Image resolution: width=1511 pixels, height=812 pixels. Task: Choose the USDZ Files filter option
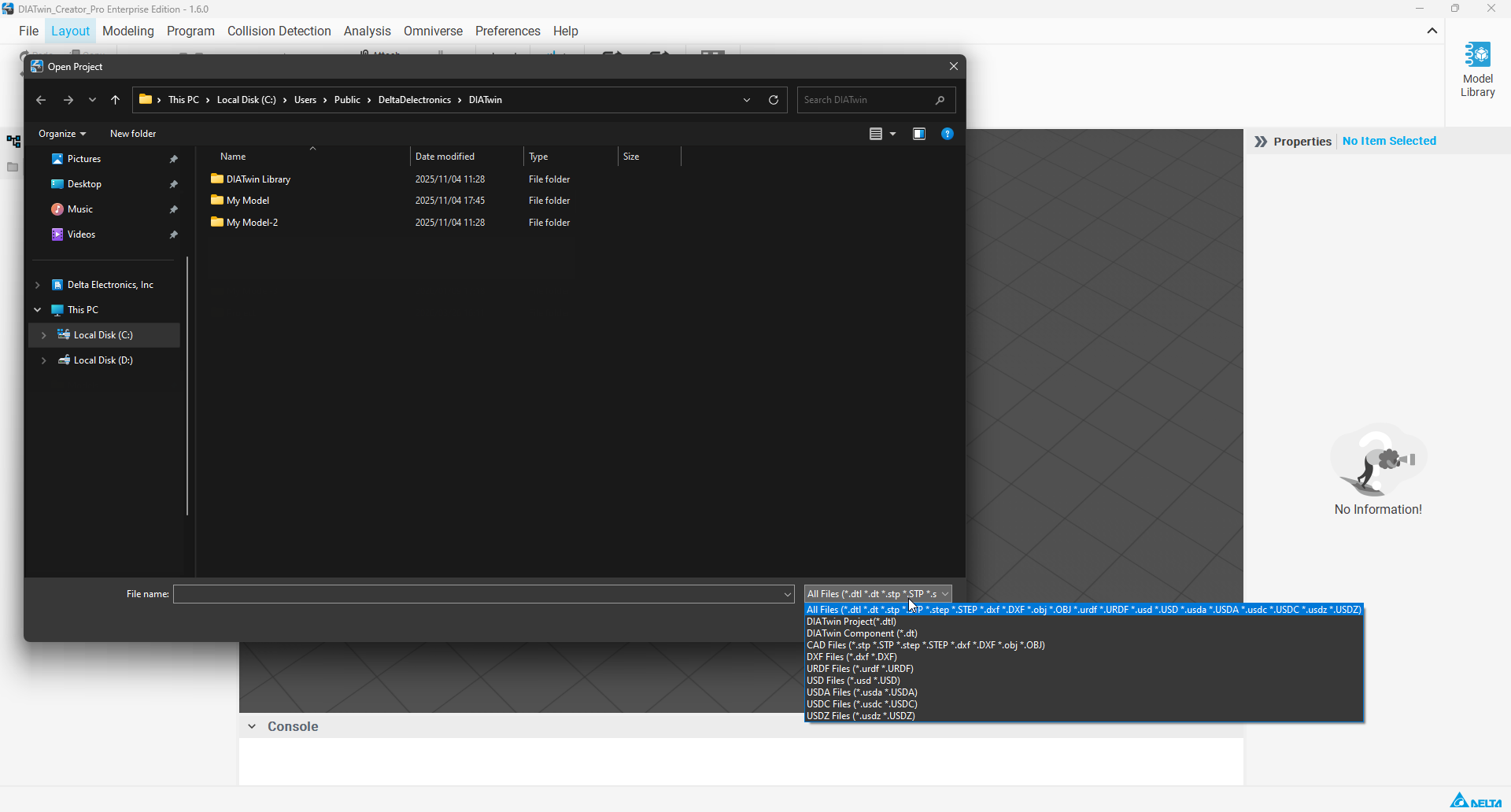pyautogui.click(x=1084, y=716)
